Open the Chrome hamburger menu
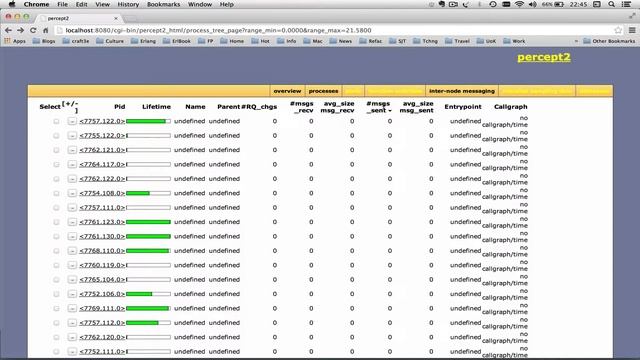Screen dimensions: 640x360 632,30
